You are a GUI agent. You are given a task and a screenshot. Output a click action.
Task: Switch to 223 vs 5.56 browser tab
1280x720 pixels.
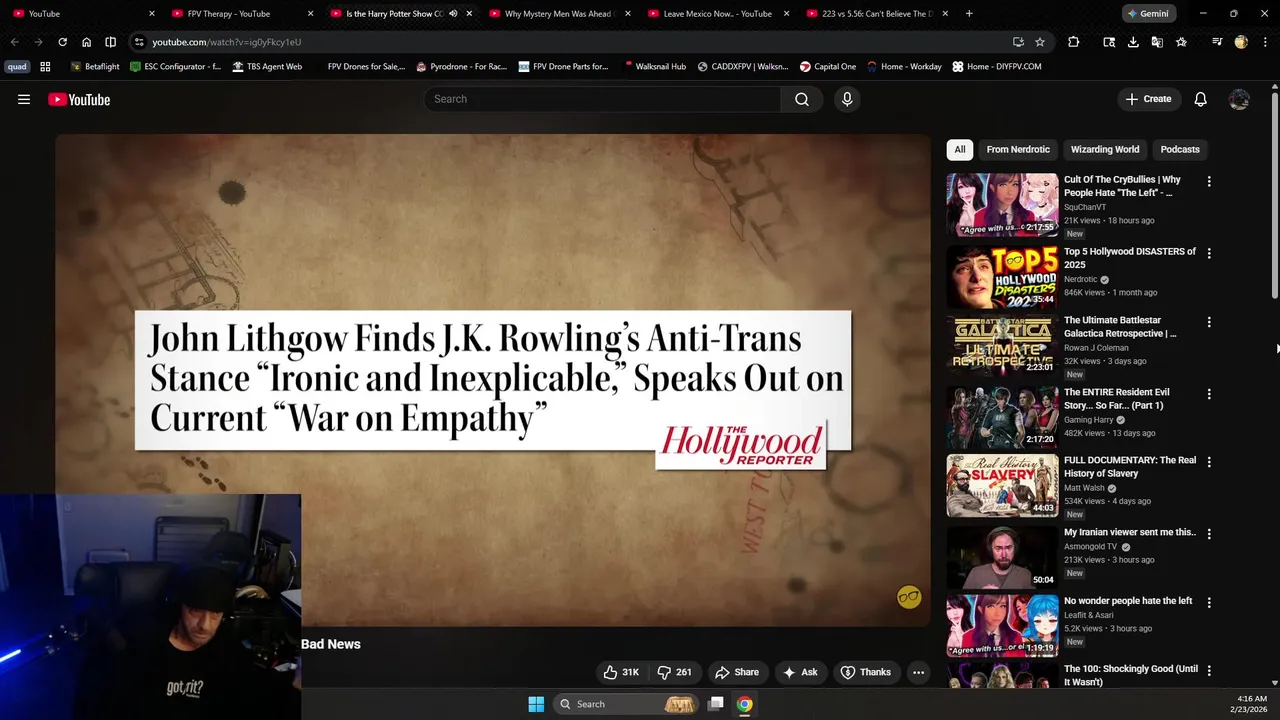tap(875, 14)
